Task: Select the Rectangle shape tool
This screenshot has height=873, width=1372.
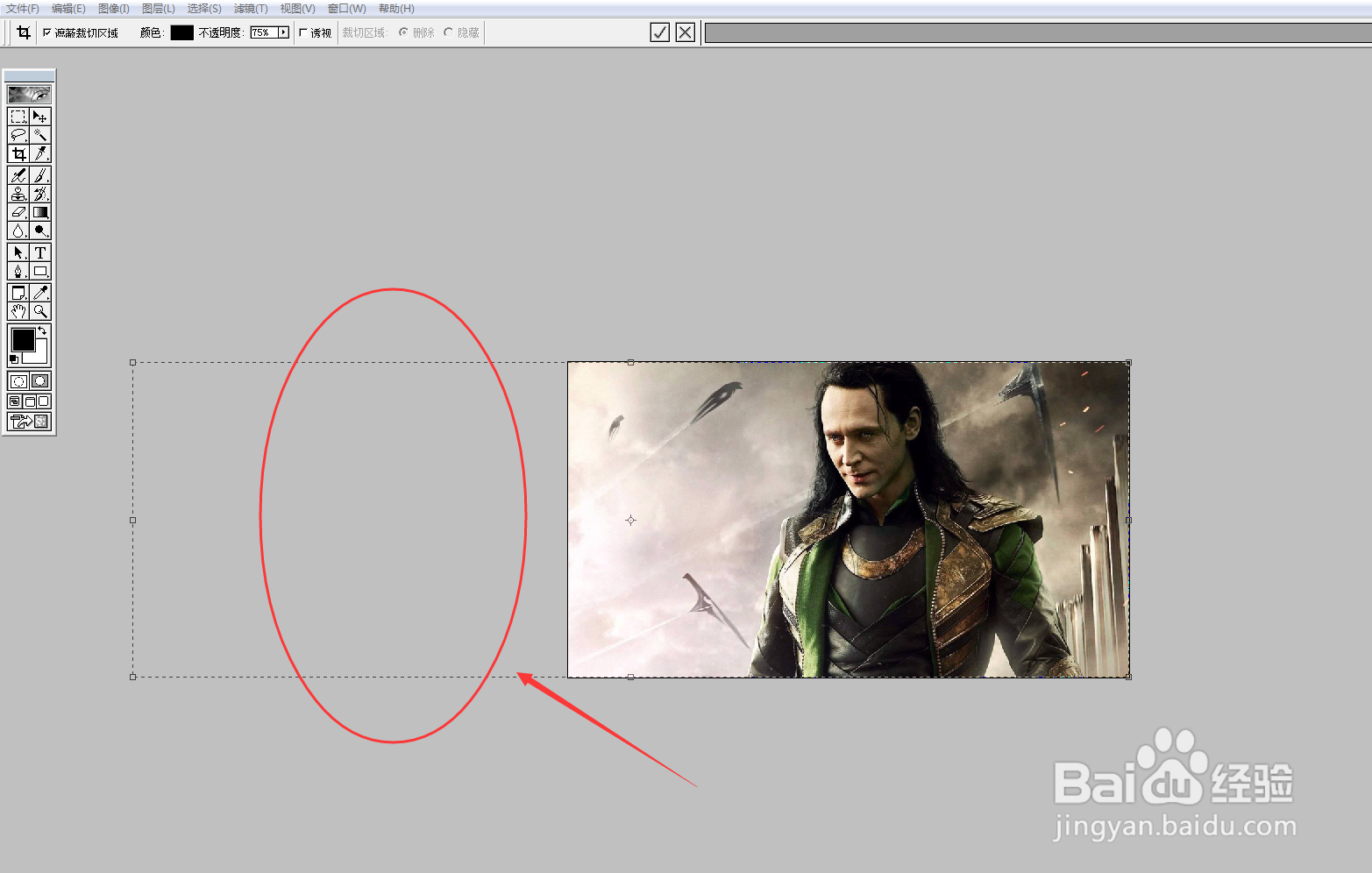Action: 40,271
